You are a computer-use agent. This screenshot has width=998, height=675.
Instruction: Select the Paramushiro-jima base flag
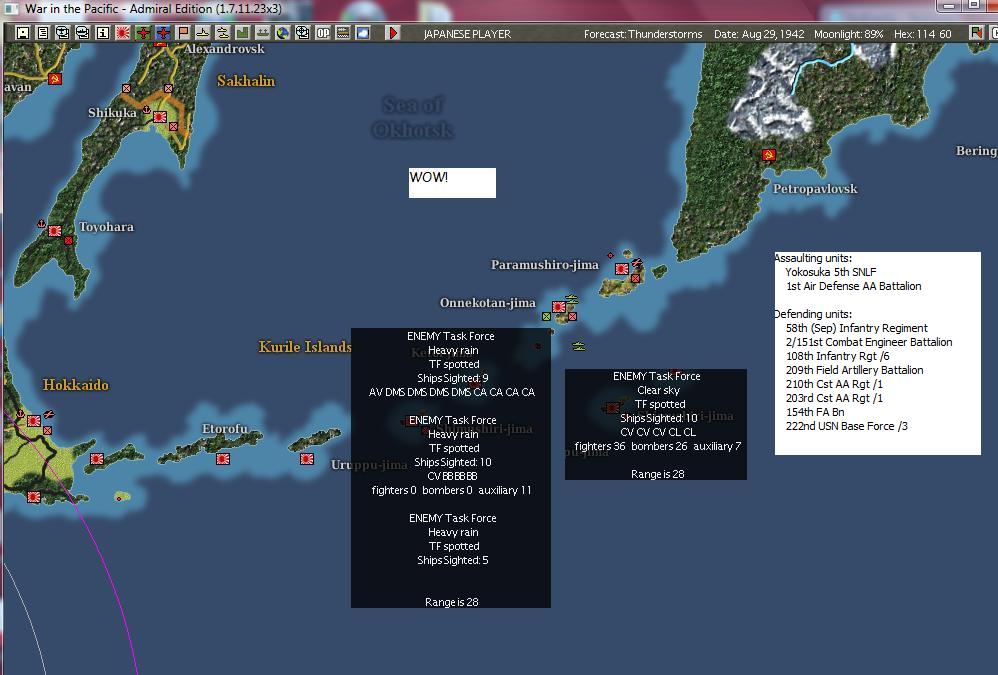[622, 269]
